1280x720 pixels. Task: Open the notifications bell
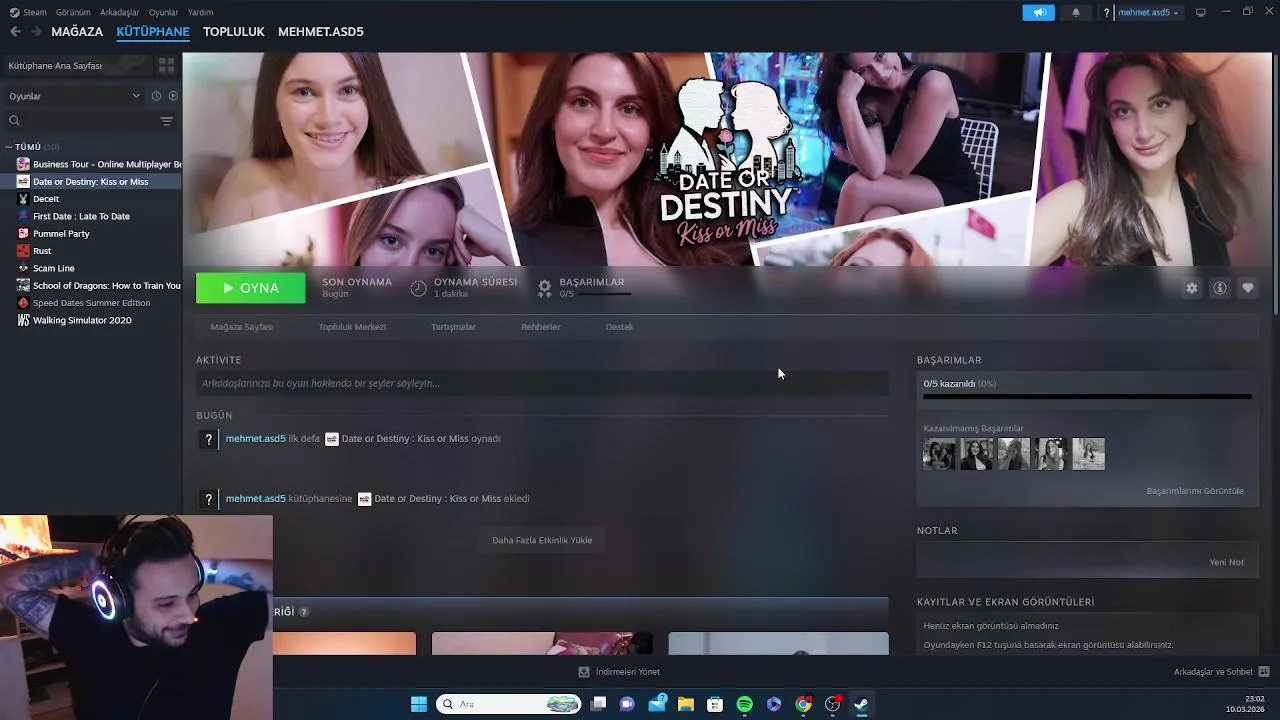(1076, 12)
